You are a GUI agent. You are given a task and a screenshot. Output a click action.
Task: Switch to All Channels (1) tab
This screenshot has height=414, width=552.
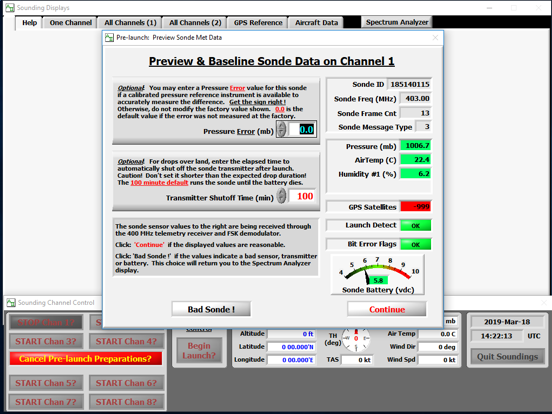(x=130, y=23)
